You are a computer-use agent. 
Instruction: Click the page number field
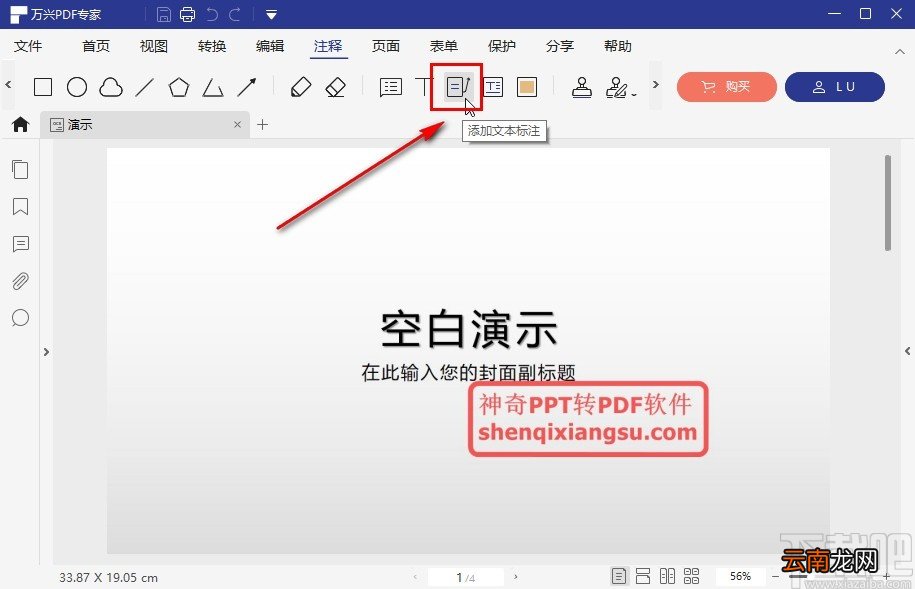465,577
